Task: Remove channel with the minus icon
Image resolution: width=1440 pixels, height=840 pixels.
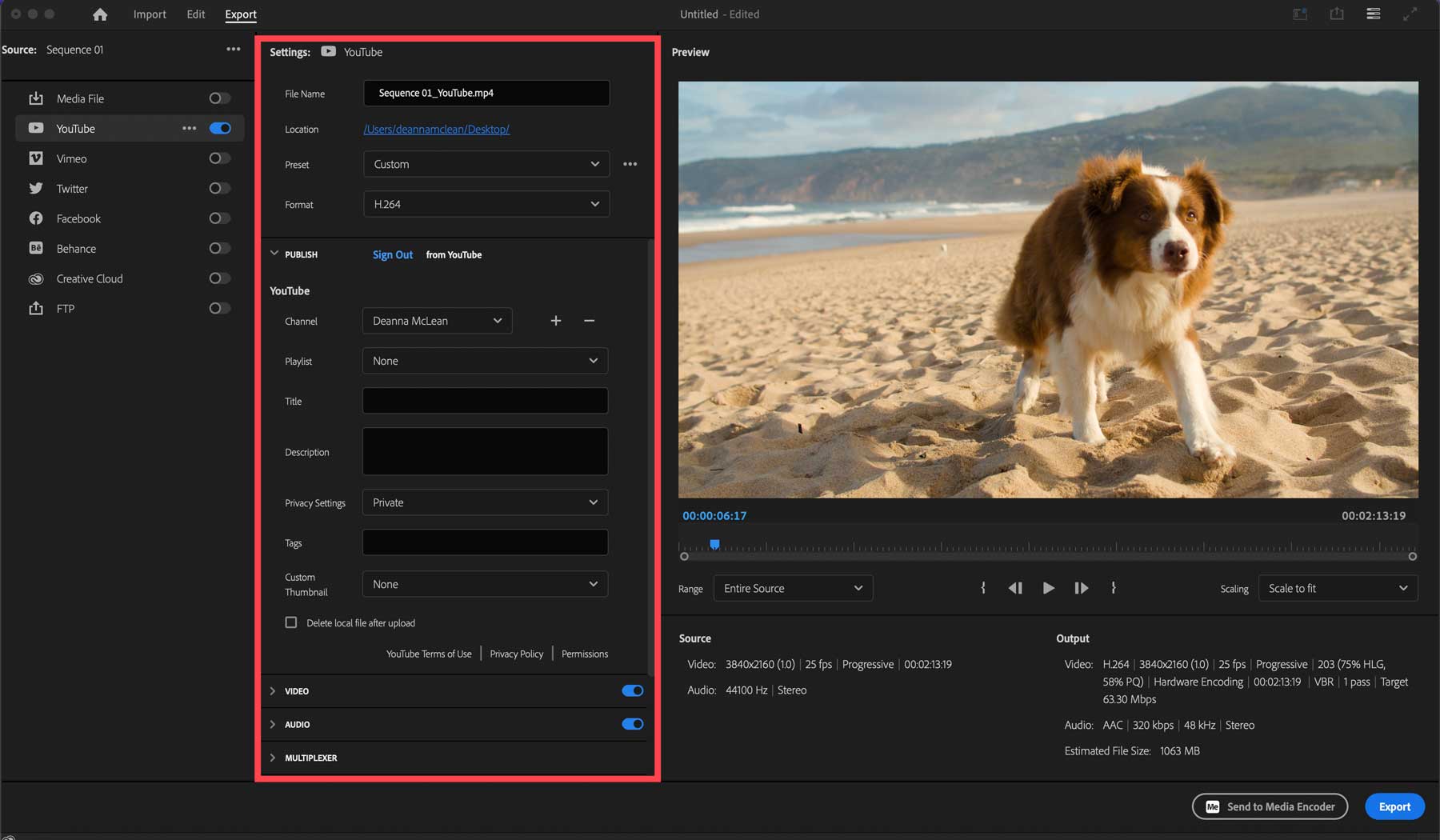Action: click(590, 321)
